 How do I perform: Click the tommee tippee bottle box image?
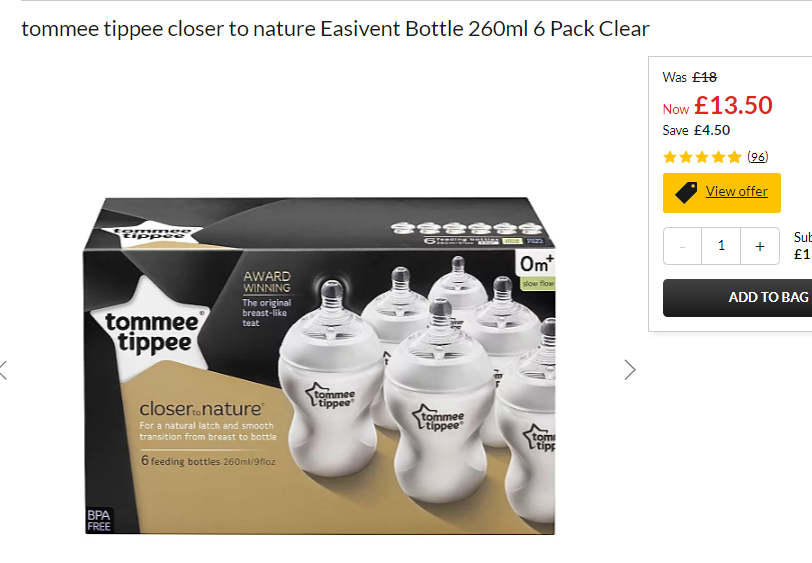[320, 366]
